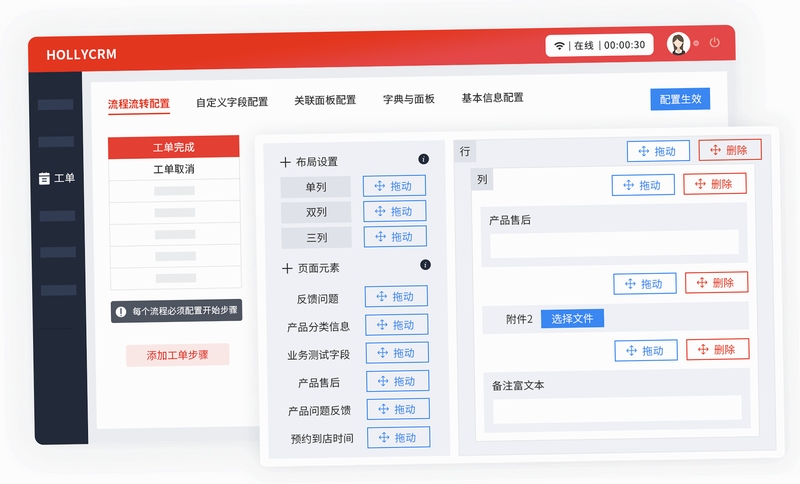Image resolution: width=800 pixels, height=484 pixels.
Task: Open the 关联面板配置 tab
Action: 325,100
